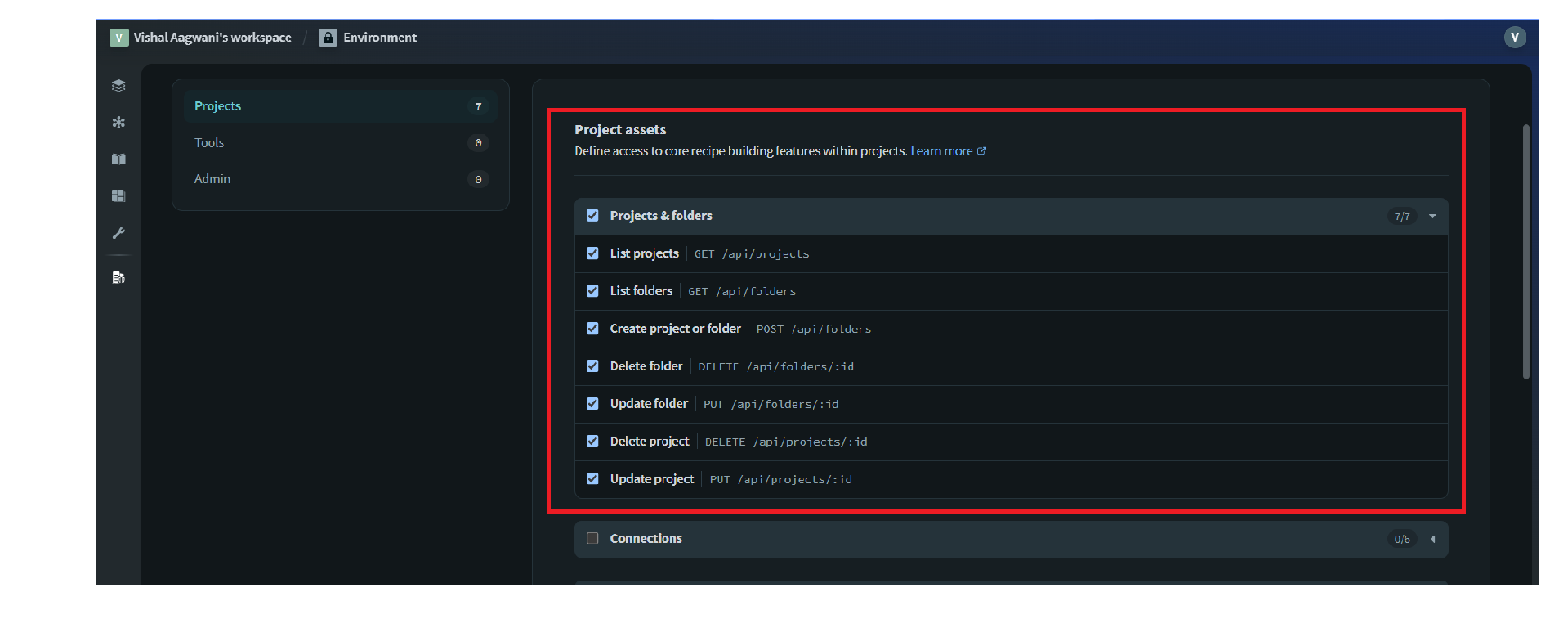Click the Admin count badge 0
The image size is (1568, 628).
point(478,179)
